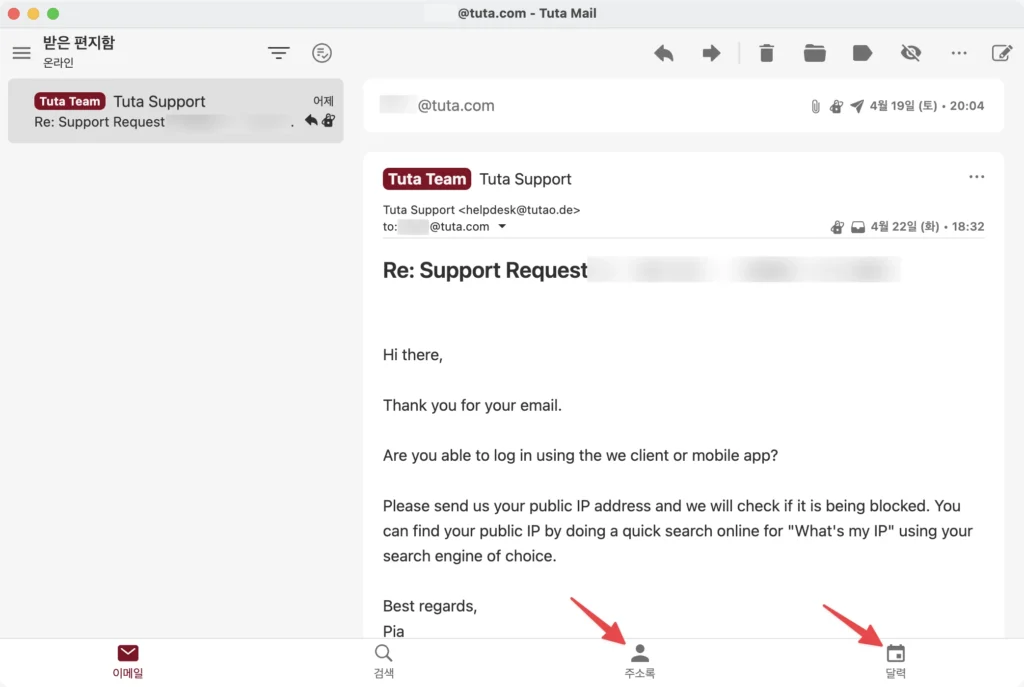Switch to the 이메일 tab

[x=128, y=662]
